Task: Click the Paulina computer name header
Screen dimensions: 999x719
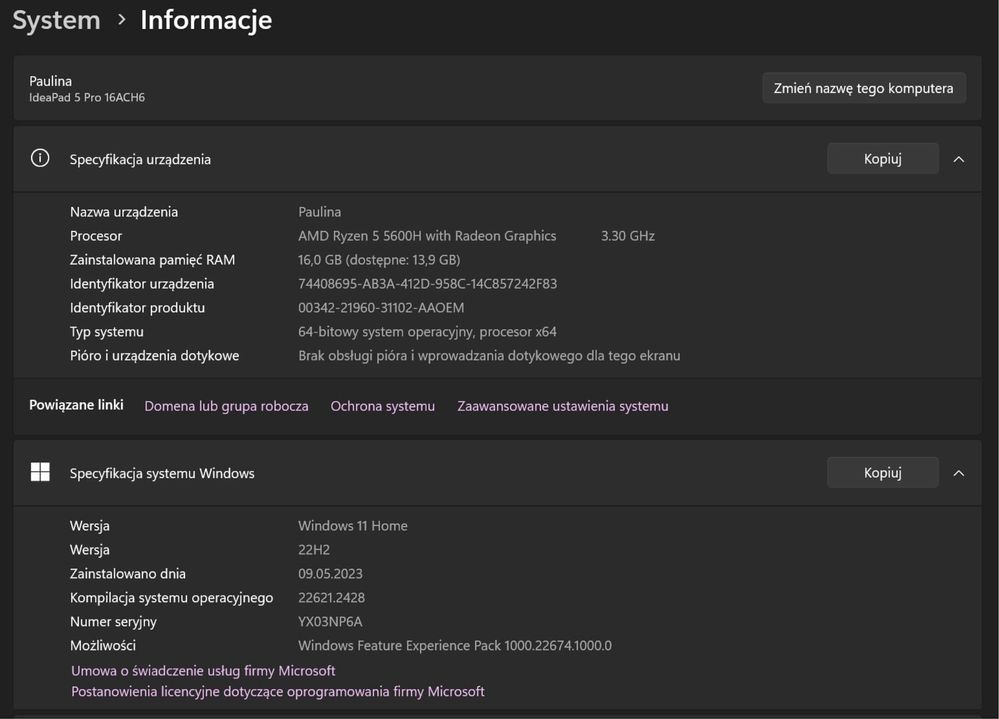Action: click(50, 81)
